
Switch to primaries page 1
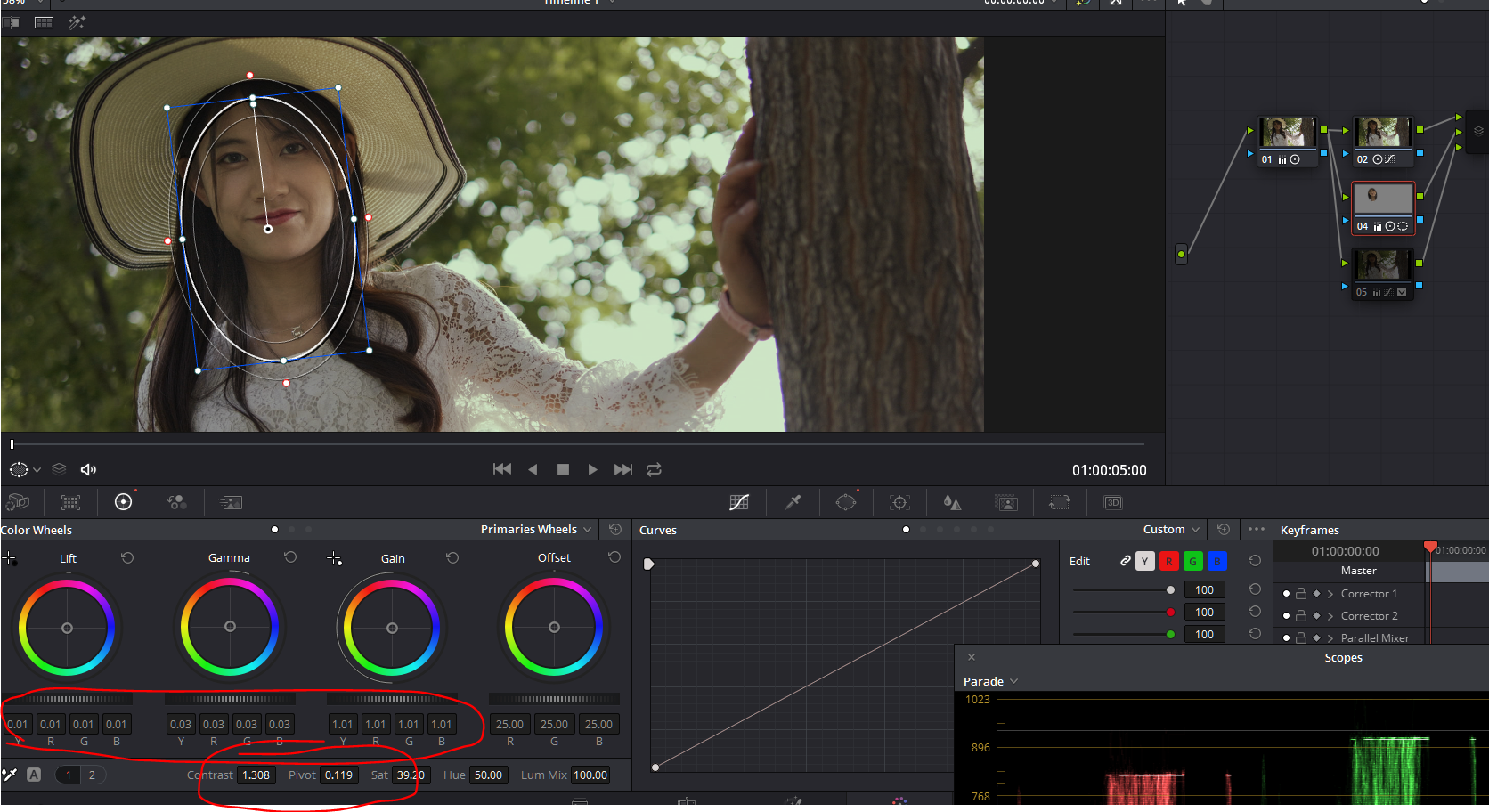point(69,775)
